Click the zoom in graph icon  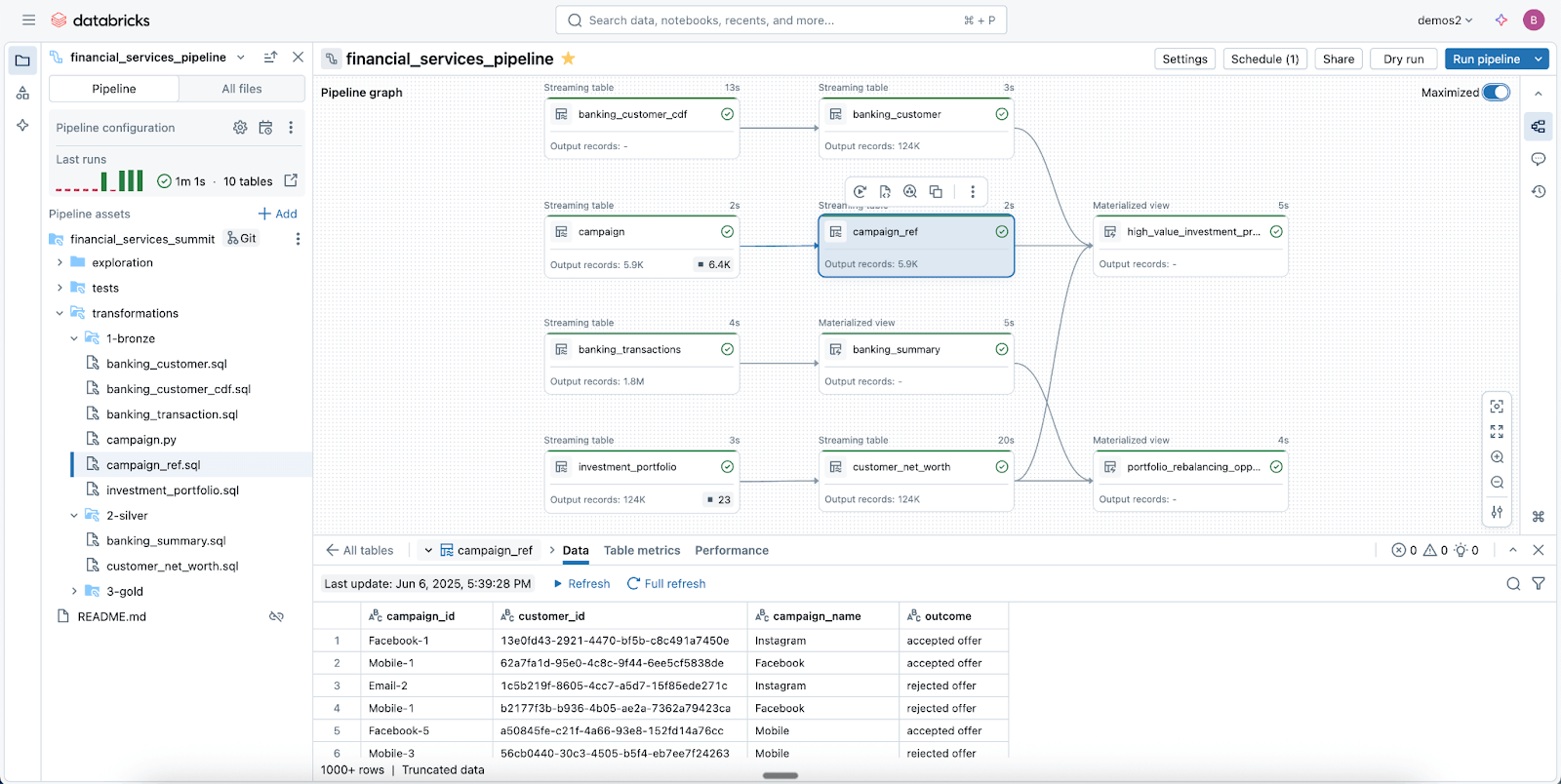(x=1497, y=457)
